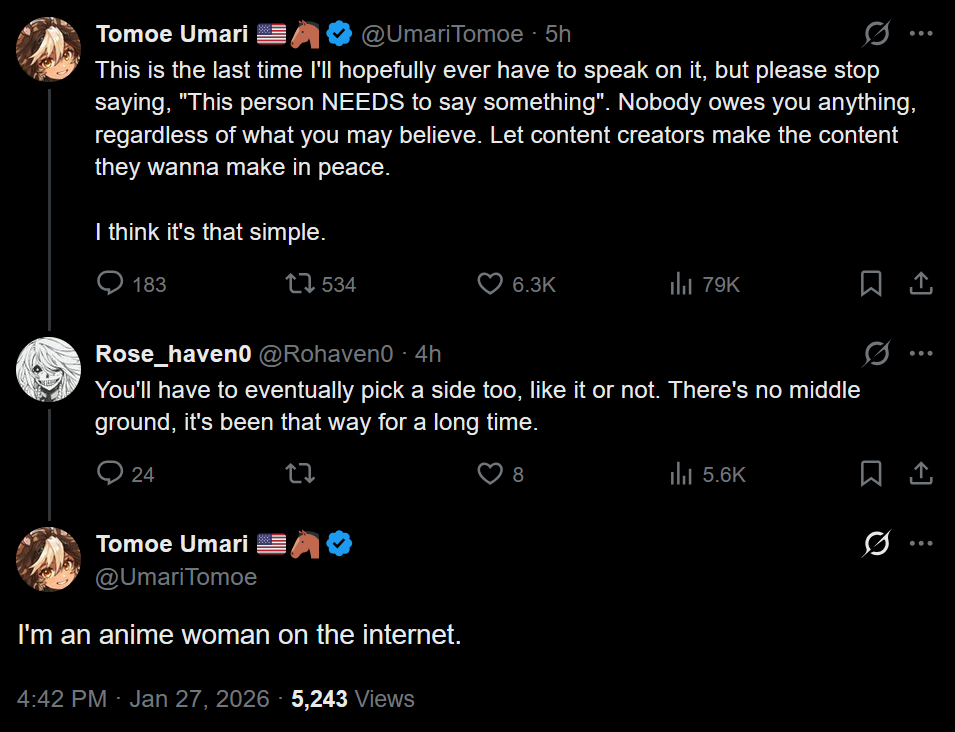Screen dimensions: 955x732
Task: Bookmark Rose_haven0's reply
Action: (x=871, y=473)
